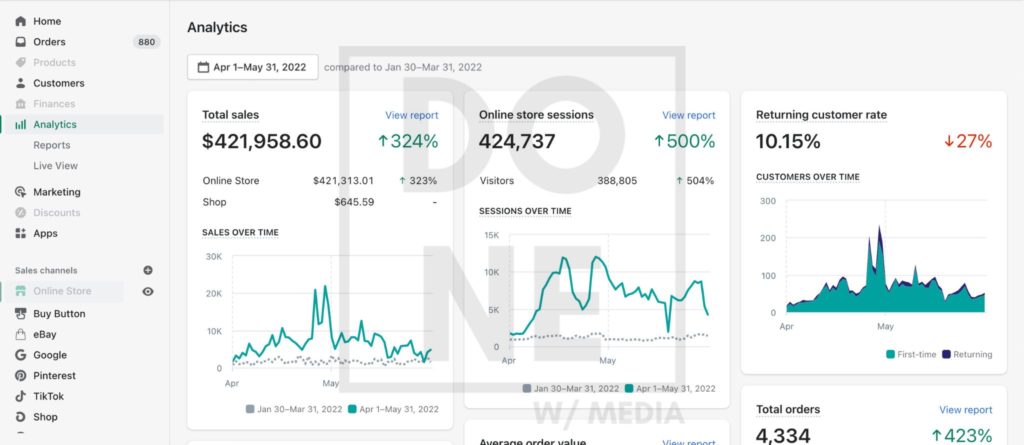Viewport: 1024px width, 445px height.
Task: Click the calendar icon in date picker
Action: (203, 67)
